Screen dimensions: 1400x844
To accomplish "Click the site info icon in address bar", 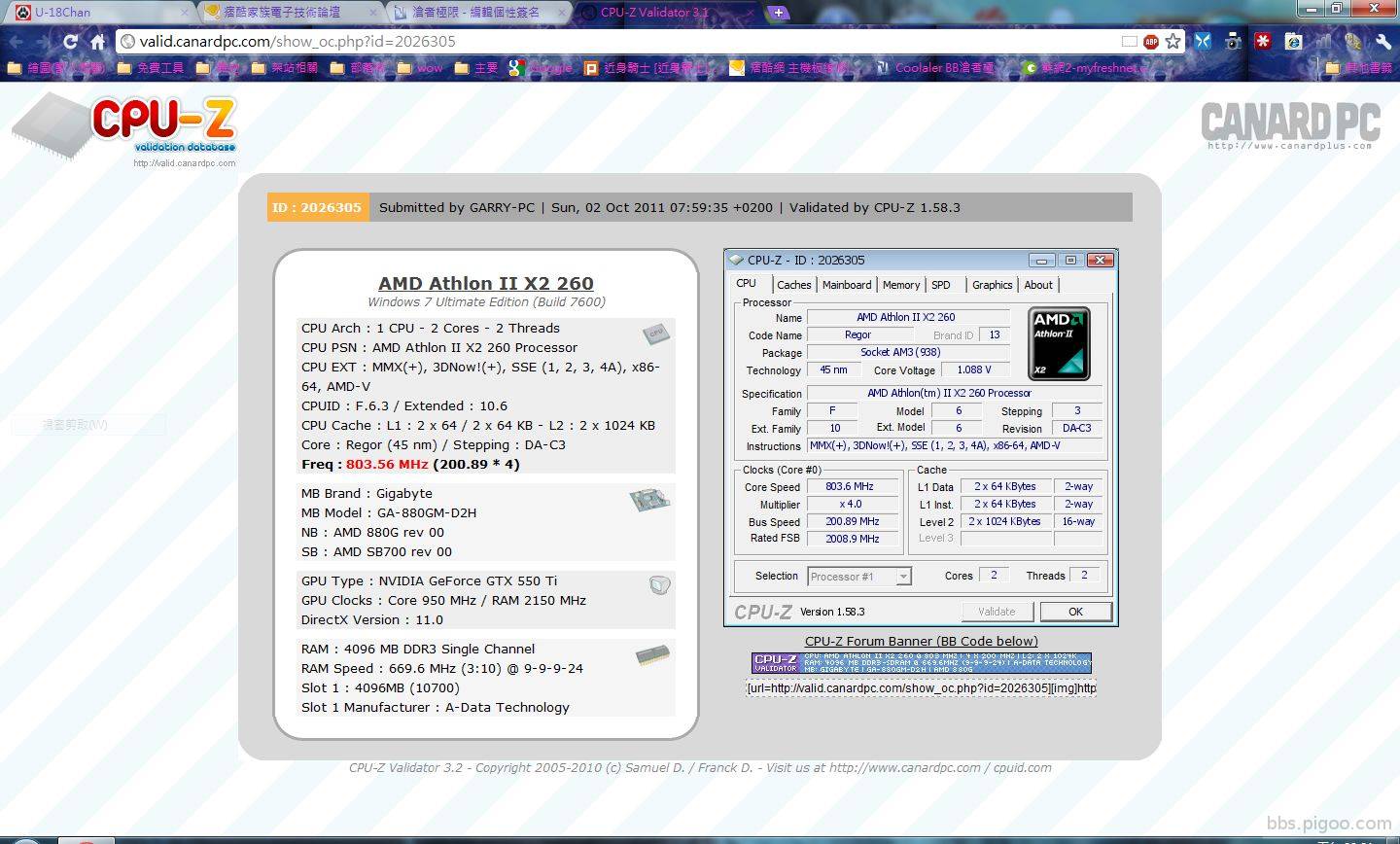I will [127, 42].
